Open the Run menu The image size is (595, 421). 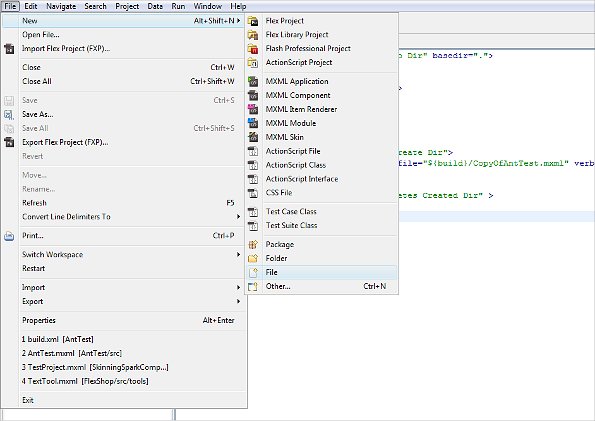(178, 6)
